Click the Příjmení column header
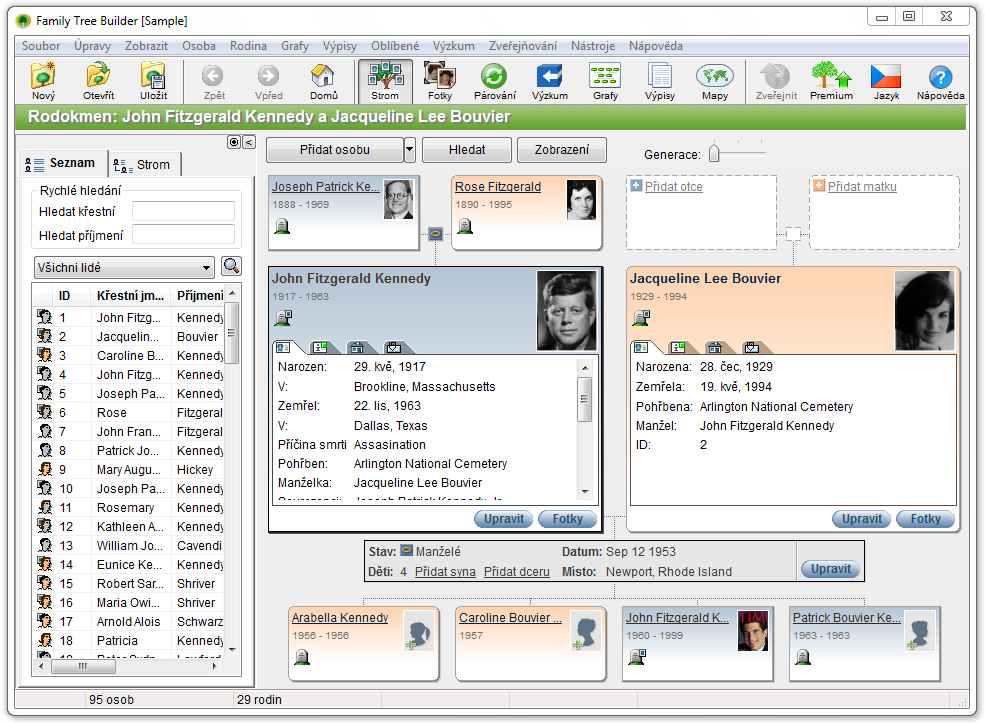Viewport: 985px width, 723px height. coord(199,296)
